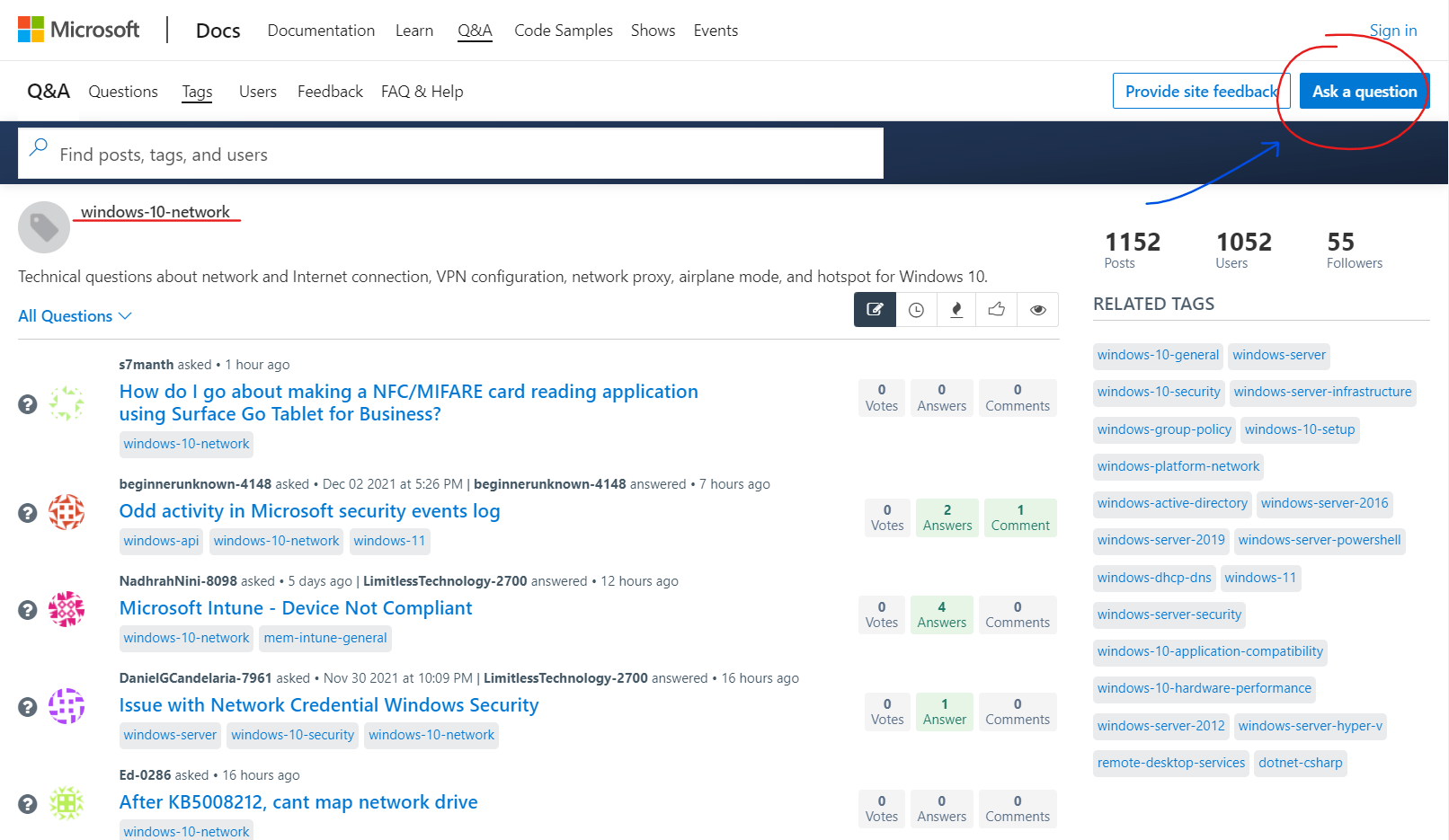1449x840 pixels.
Task: Click windows-group-policy related tag
Action: 1164,429
